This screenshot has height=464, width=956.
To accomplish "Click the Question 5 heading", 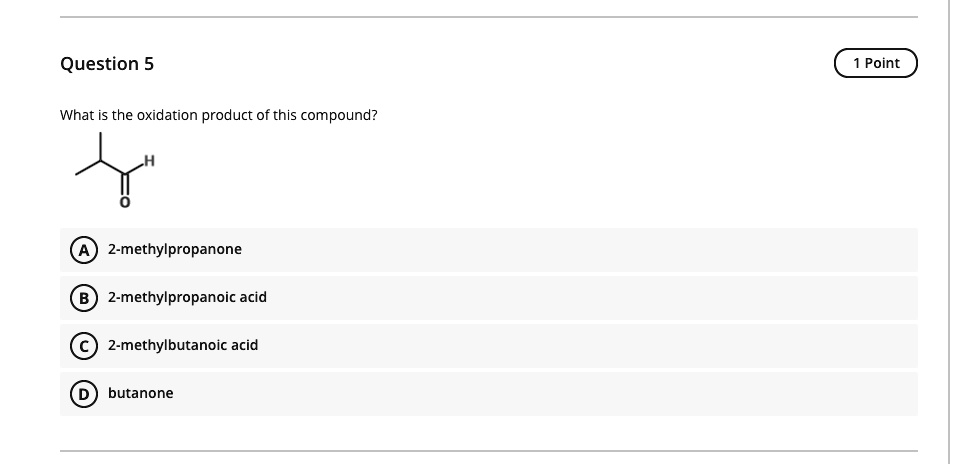I will 107,64.
